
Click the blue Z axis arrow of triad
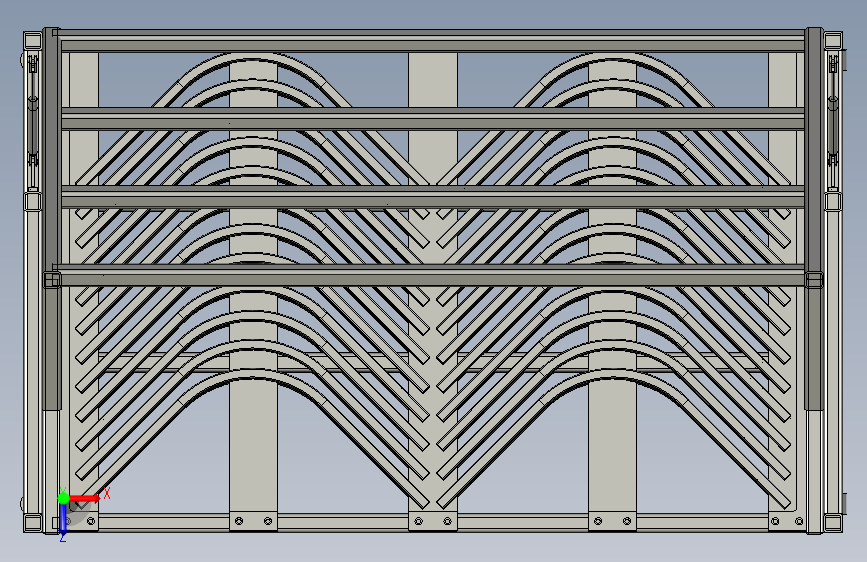pos(63,519)
